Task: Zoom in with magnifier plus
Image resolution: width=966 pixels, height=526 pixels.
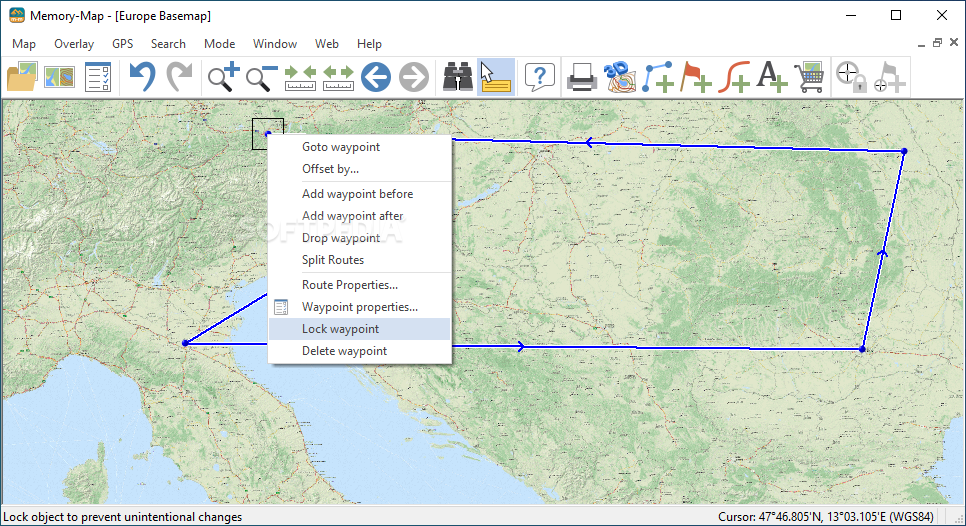Action: click(x=223, y=77)
